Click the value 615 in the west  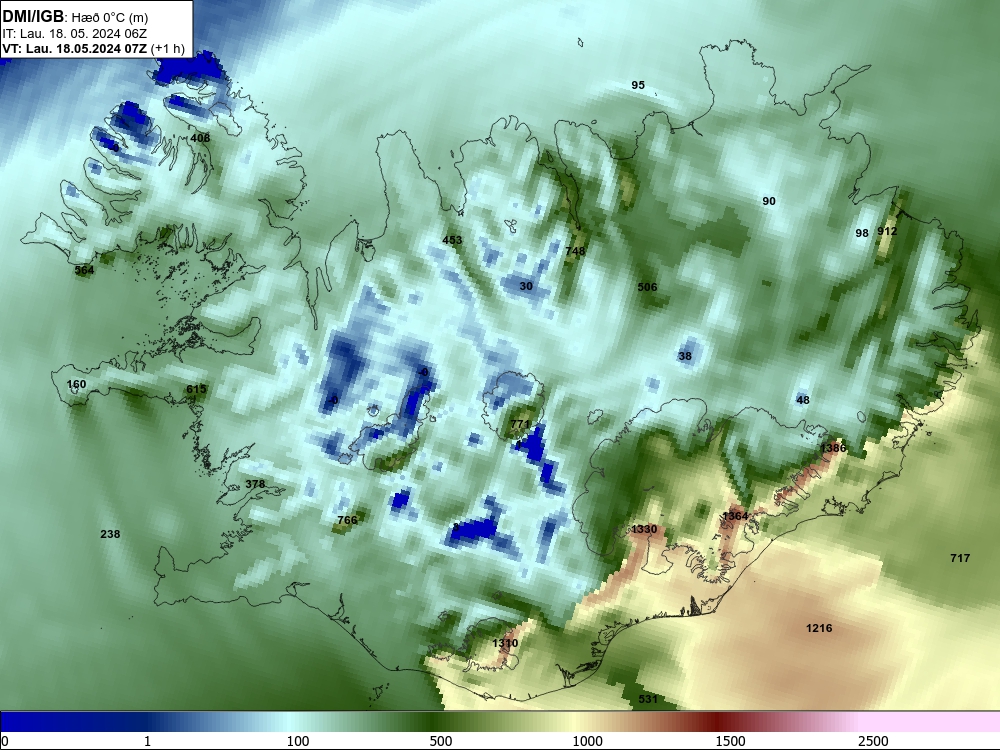coord(196,389)
